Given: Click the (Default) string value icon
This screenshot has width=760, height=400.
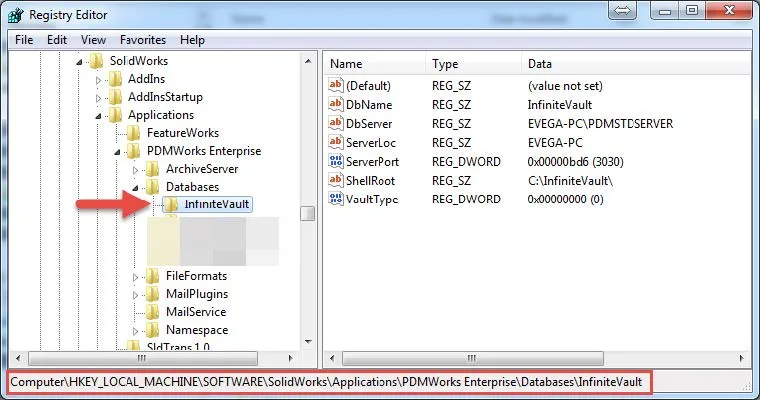Looking at the screenshot, I should point(336,85).
